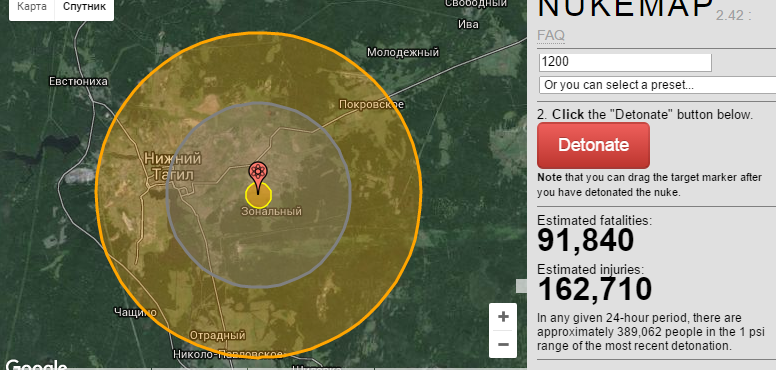Click the yellow fireball circle at ground zero
The image size is (776, 370).
258,196
